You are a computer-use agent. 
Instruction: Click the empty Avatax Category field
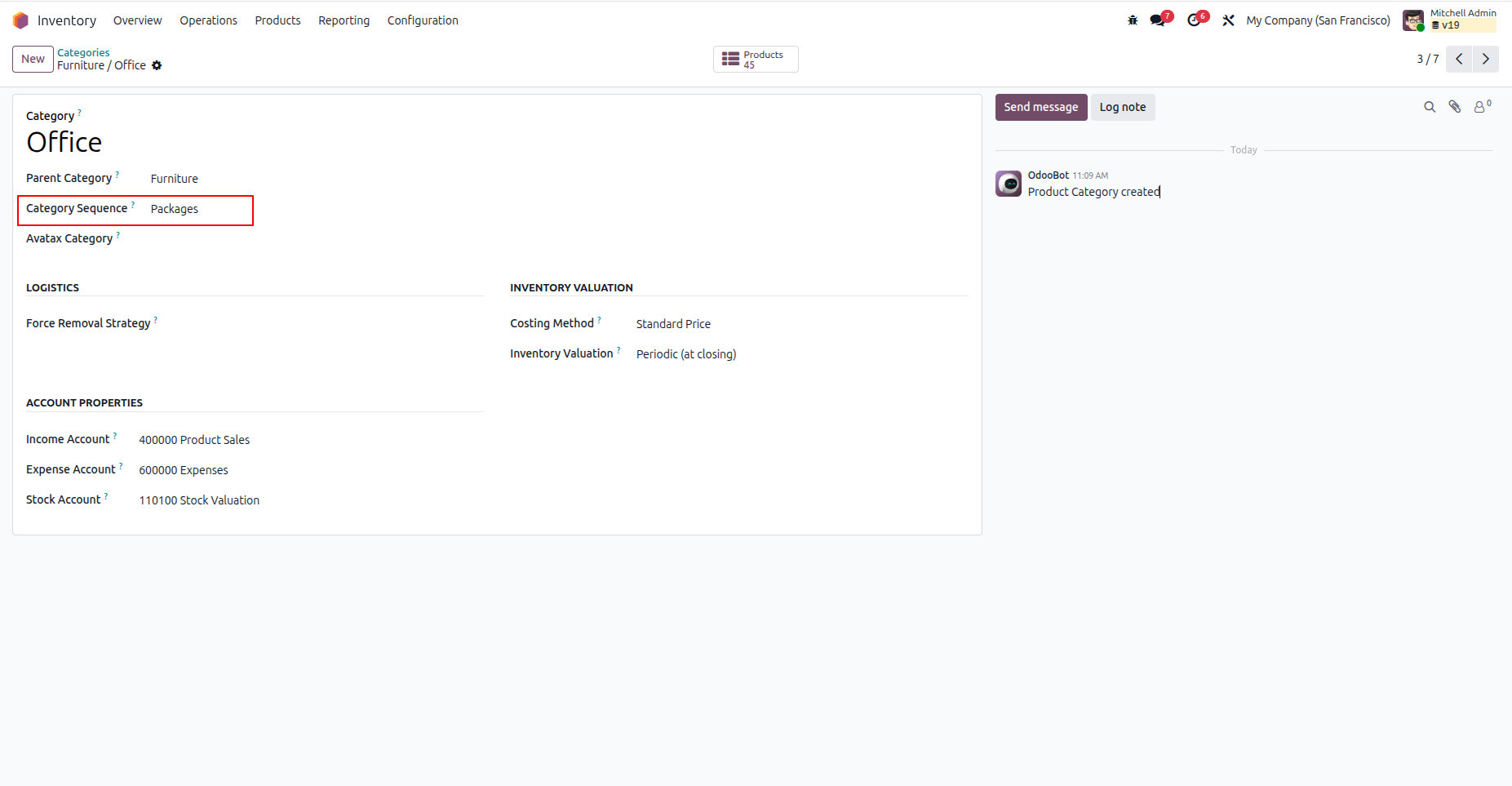tap(315, 239)
